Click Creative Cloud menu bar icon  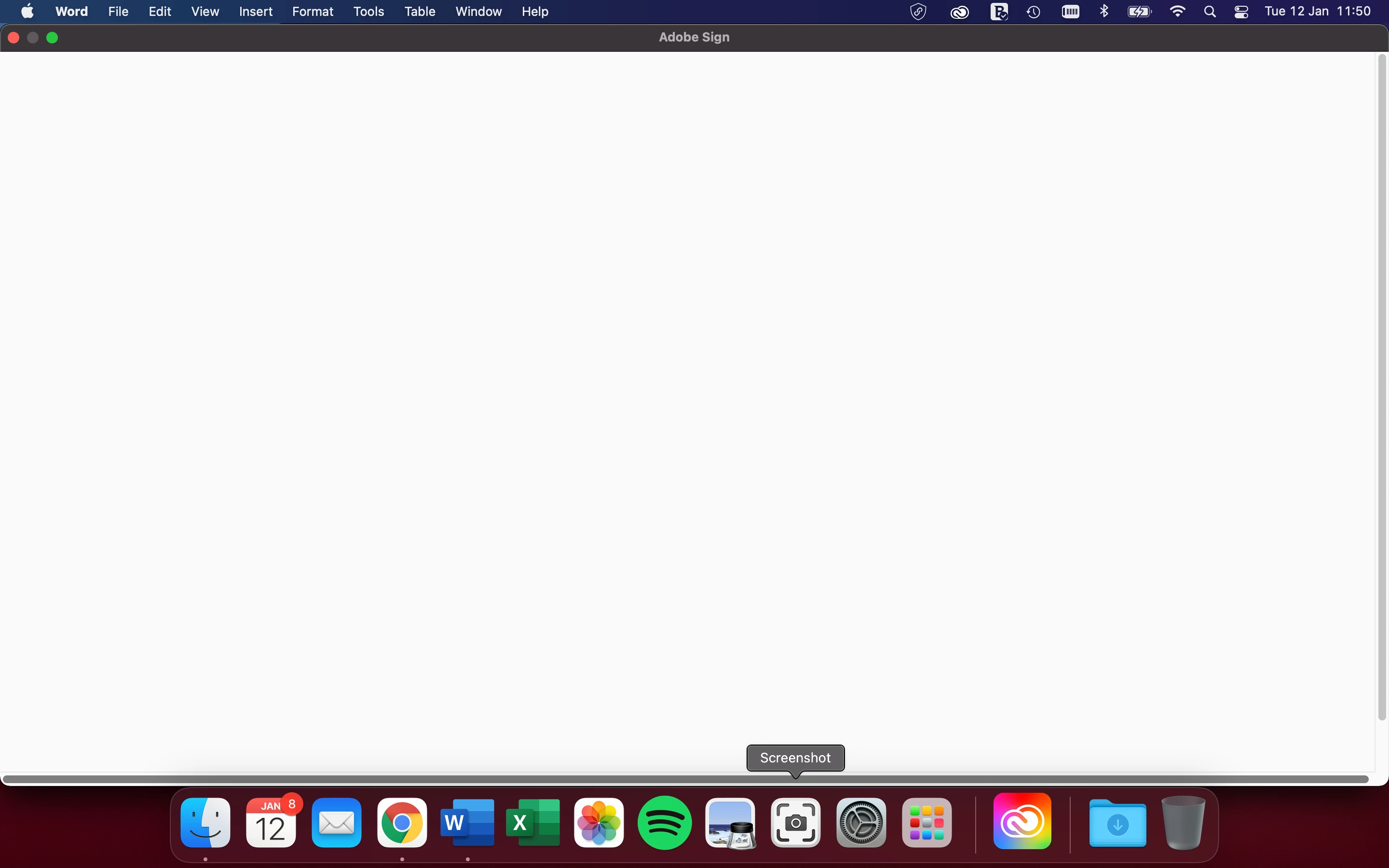[x=960, y=12]
